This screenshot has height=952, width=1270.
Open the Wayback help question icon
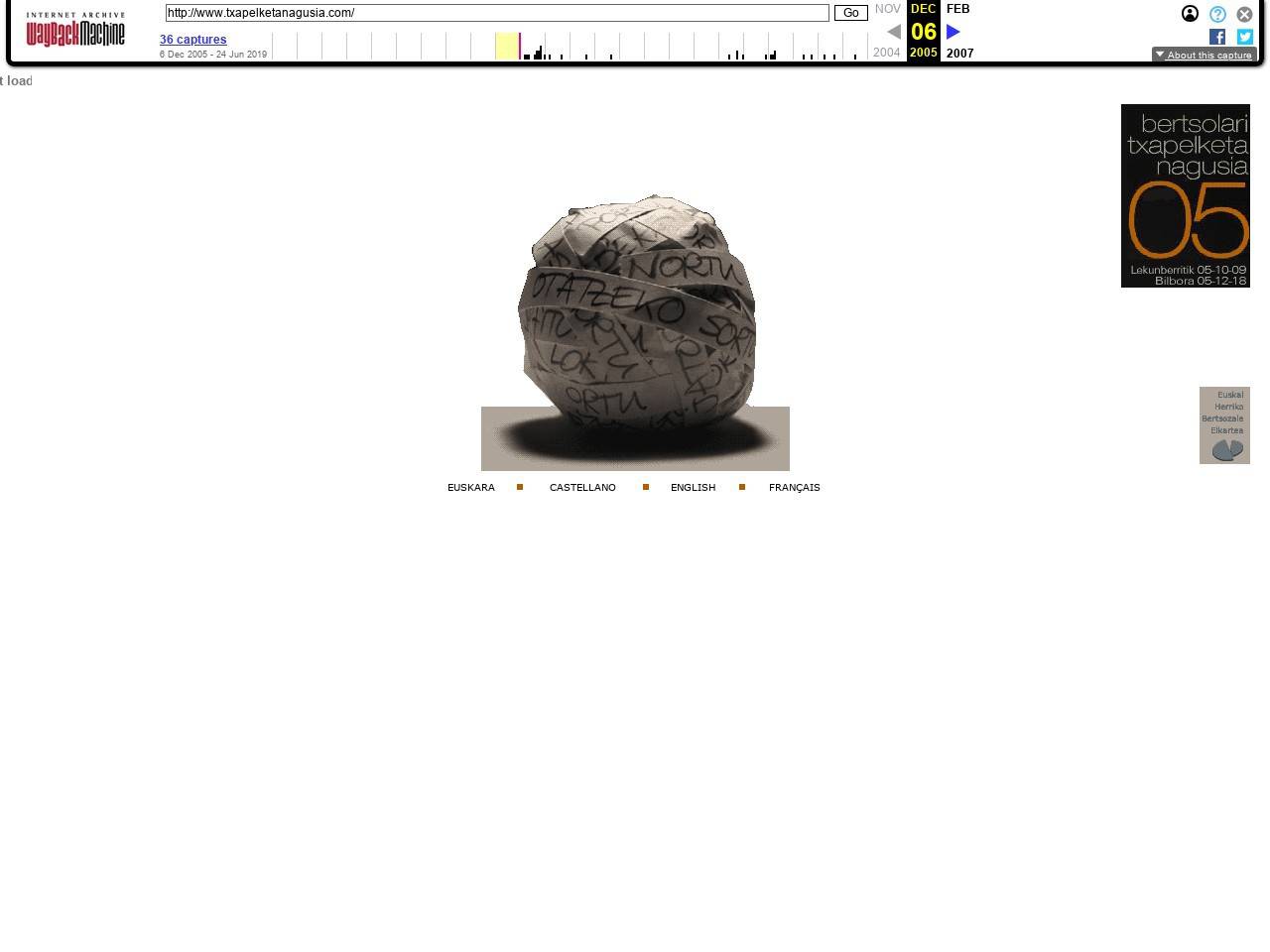tap(1217, 14)
